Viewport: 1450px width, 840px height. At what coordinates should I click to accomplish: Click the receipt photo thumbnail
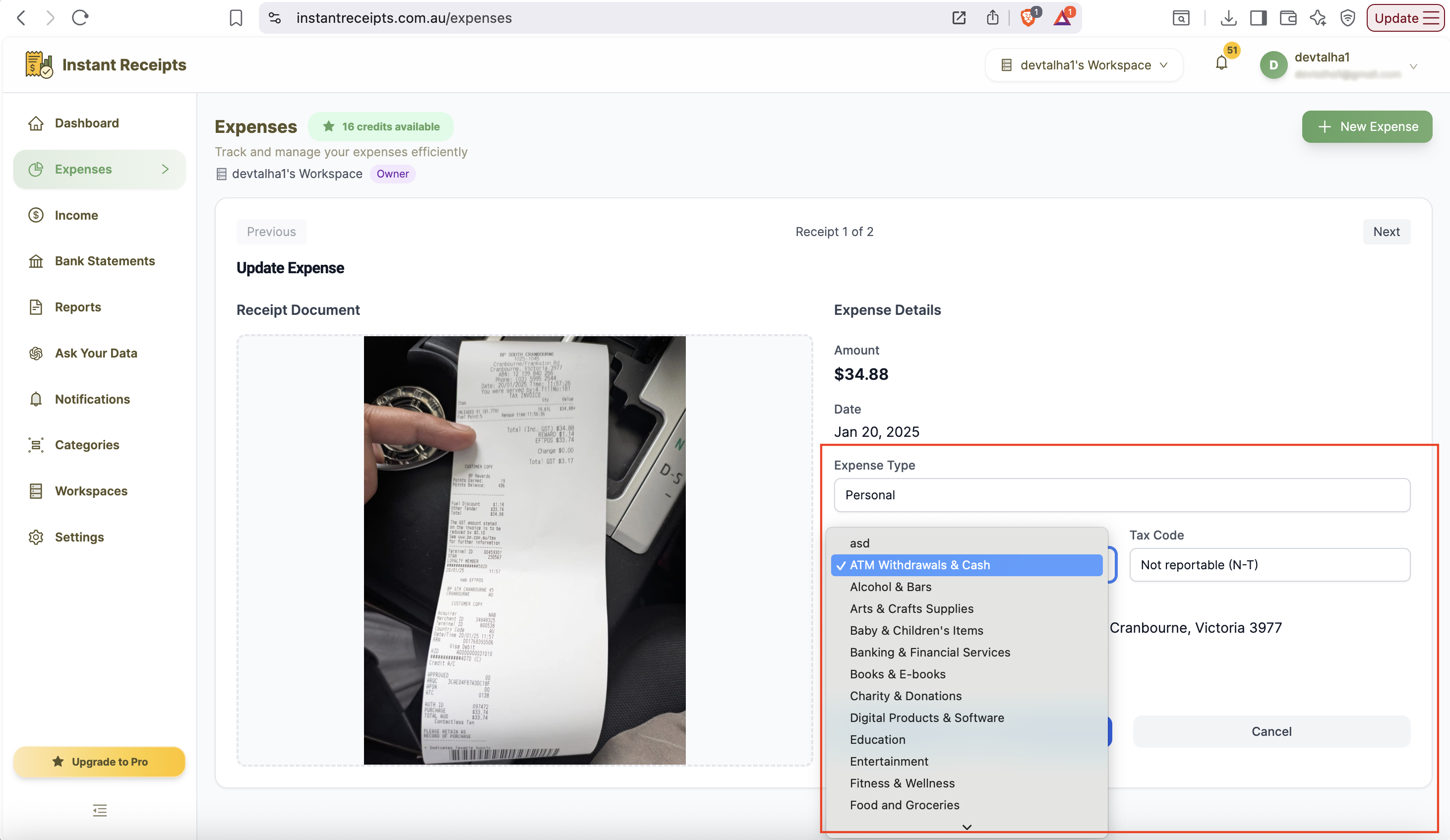[524, 550]
